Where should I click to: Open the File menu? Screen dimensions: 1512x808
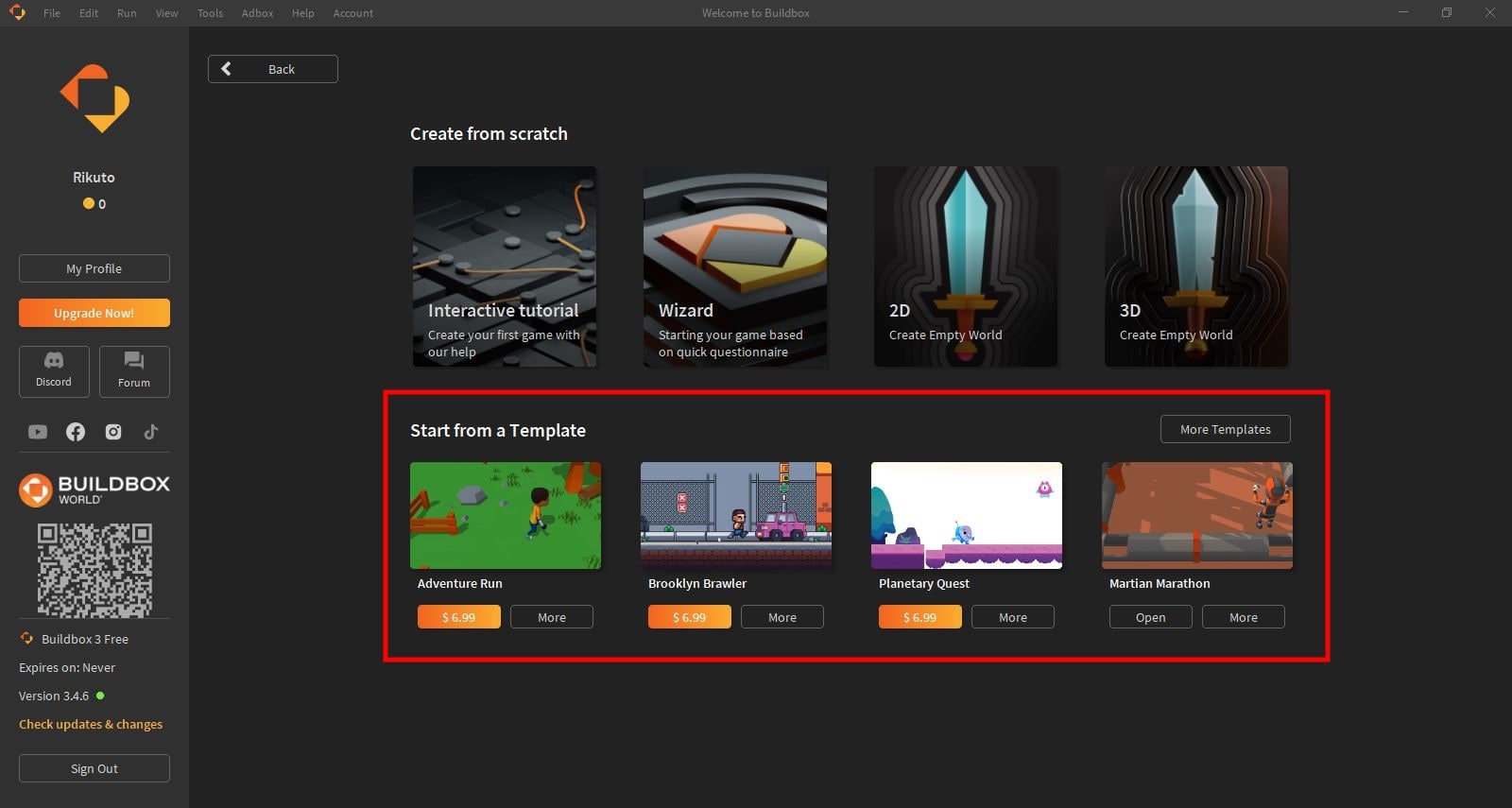(x=52, y=13)
